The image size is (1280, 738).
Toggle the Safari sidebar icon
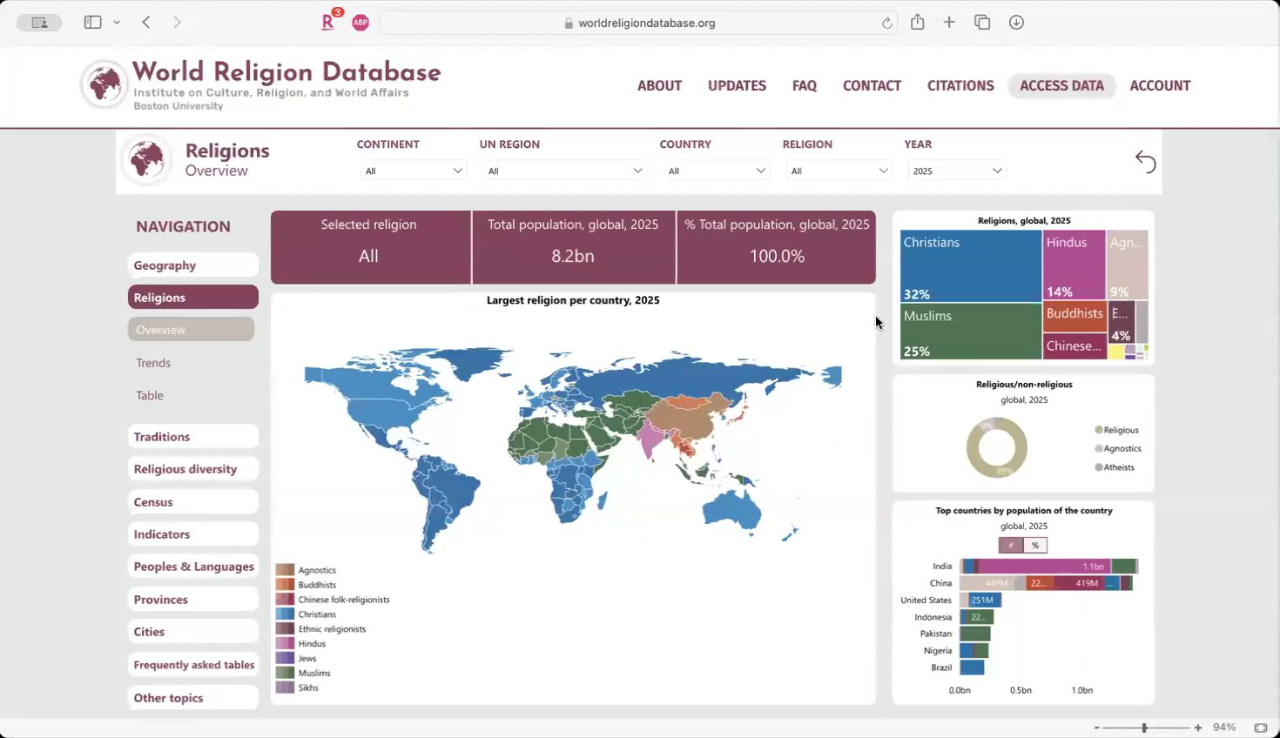pyautogui.click(x=93, y=22)
